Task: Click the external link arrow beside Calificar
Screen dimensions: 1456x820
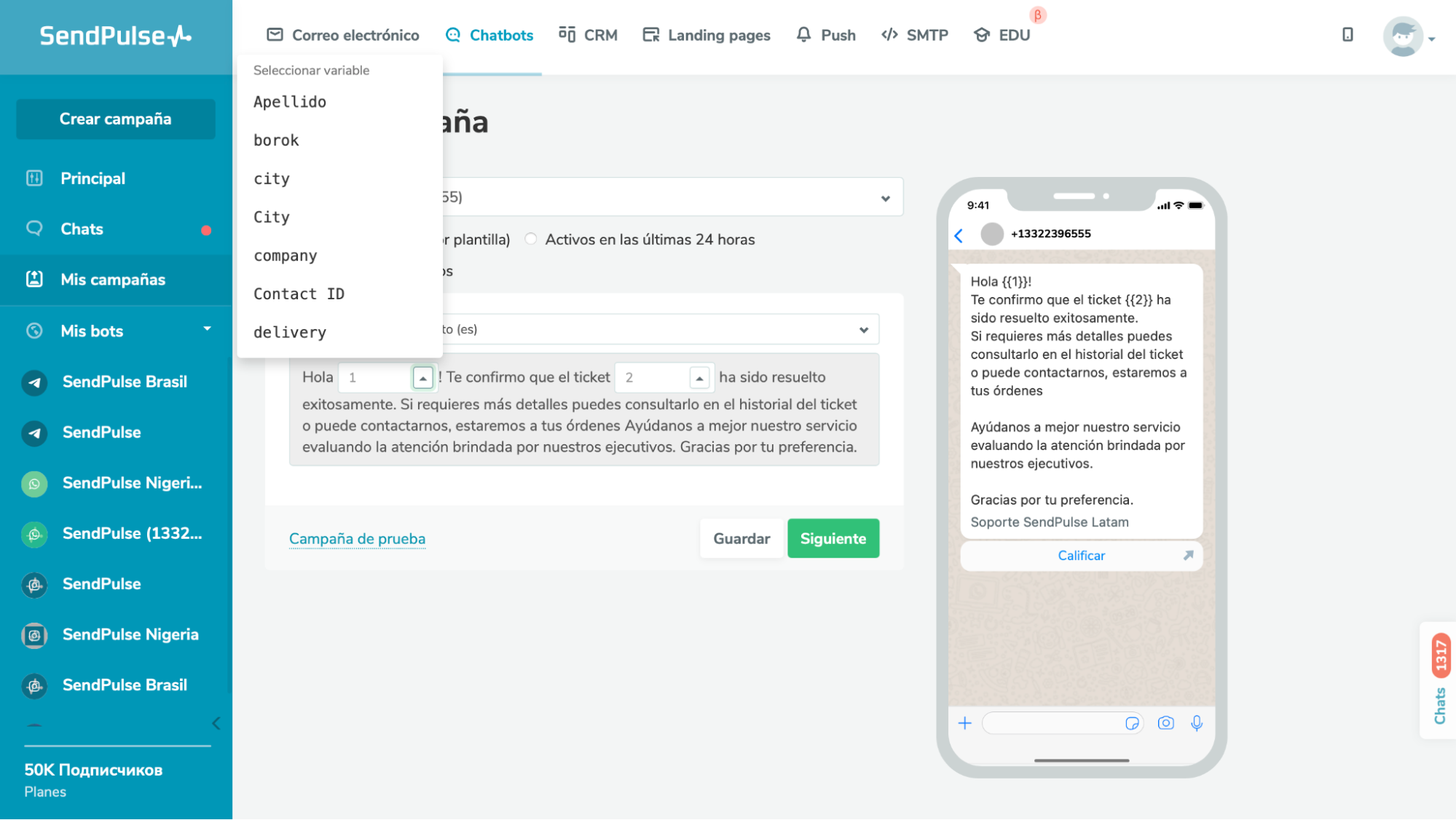Action: (1188, 555)
